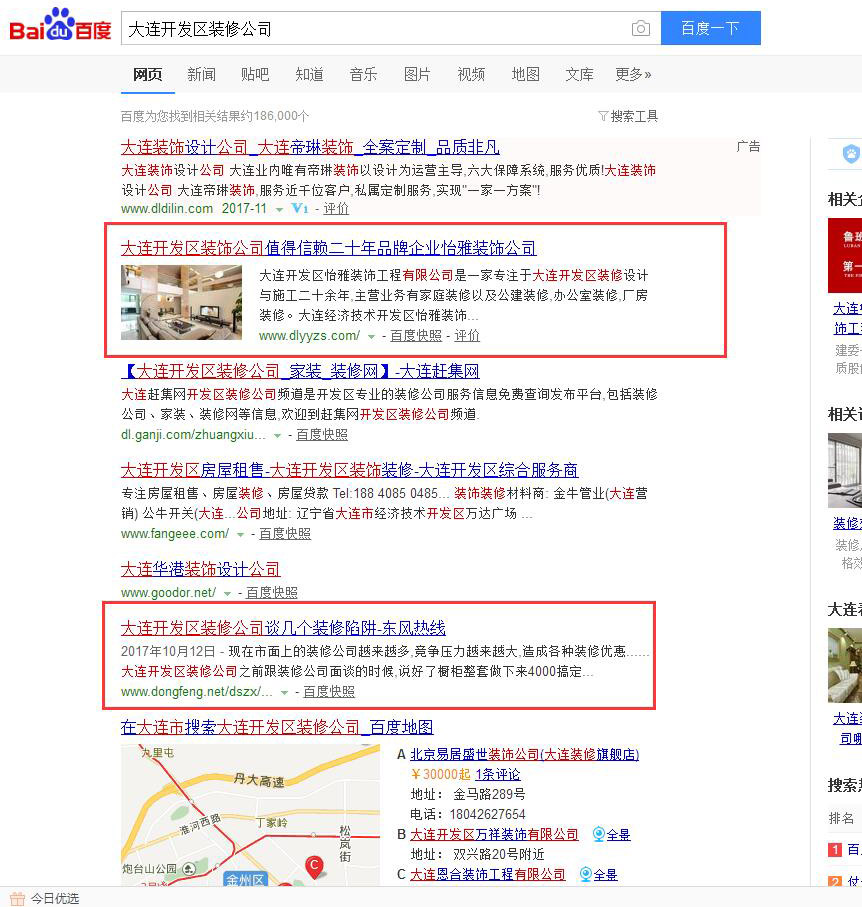This screenshot has width=862, height=907.
Task: Click the 1条评论 review link
Action: pyautogui.click(x=498, y=774)
